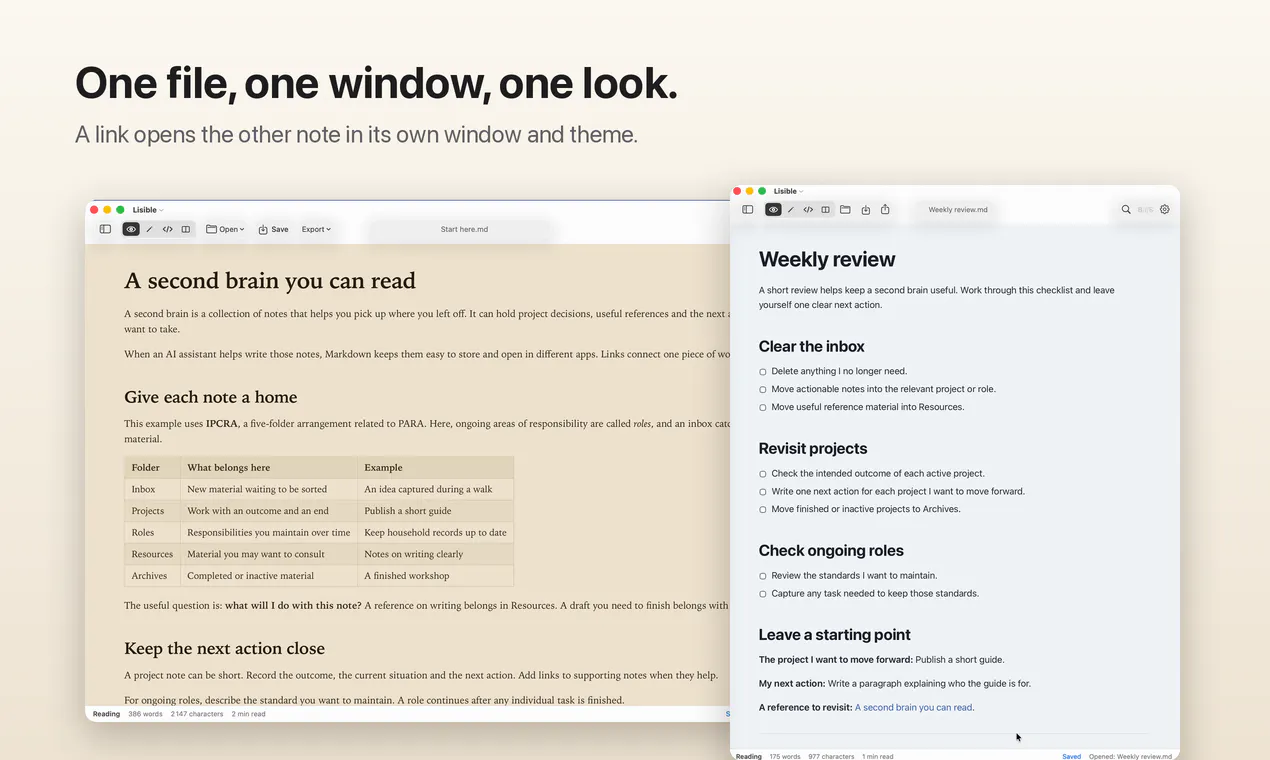
Task: Switch to split view in Start here.md window
Action: pos(185,229)
